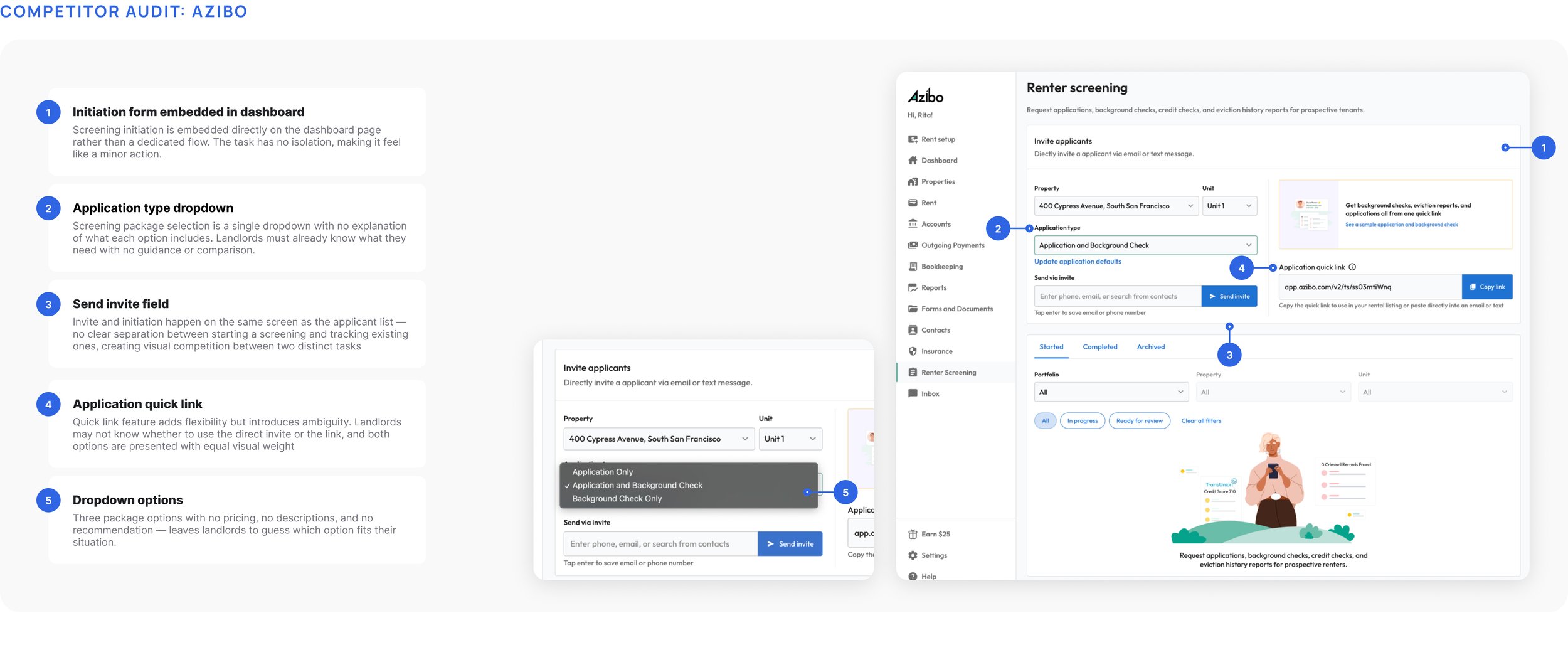Image resolution: width=1568 pixels, height=672 pixels.
Task: Click Send invite button in zoomed invite panel
Action: pyautogui.click(x=790, y=544)
